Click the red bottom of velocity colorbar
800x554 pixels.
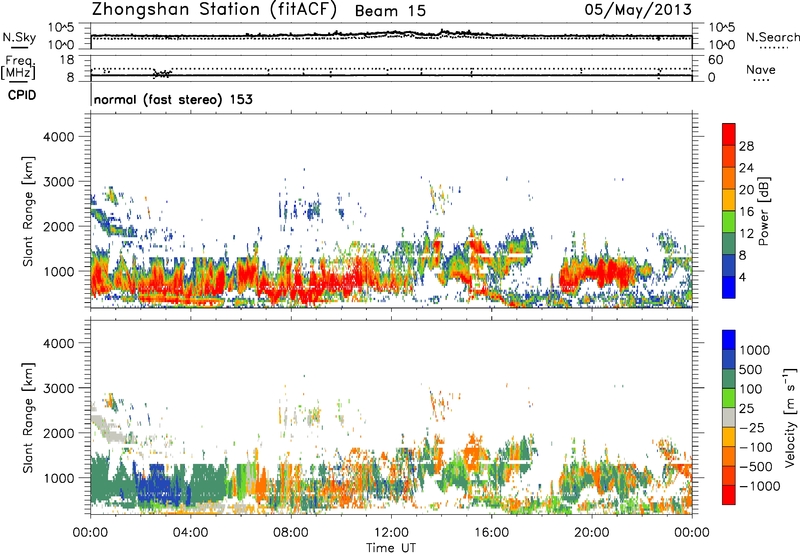[x=729, y=495]
